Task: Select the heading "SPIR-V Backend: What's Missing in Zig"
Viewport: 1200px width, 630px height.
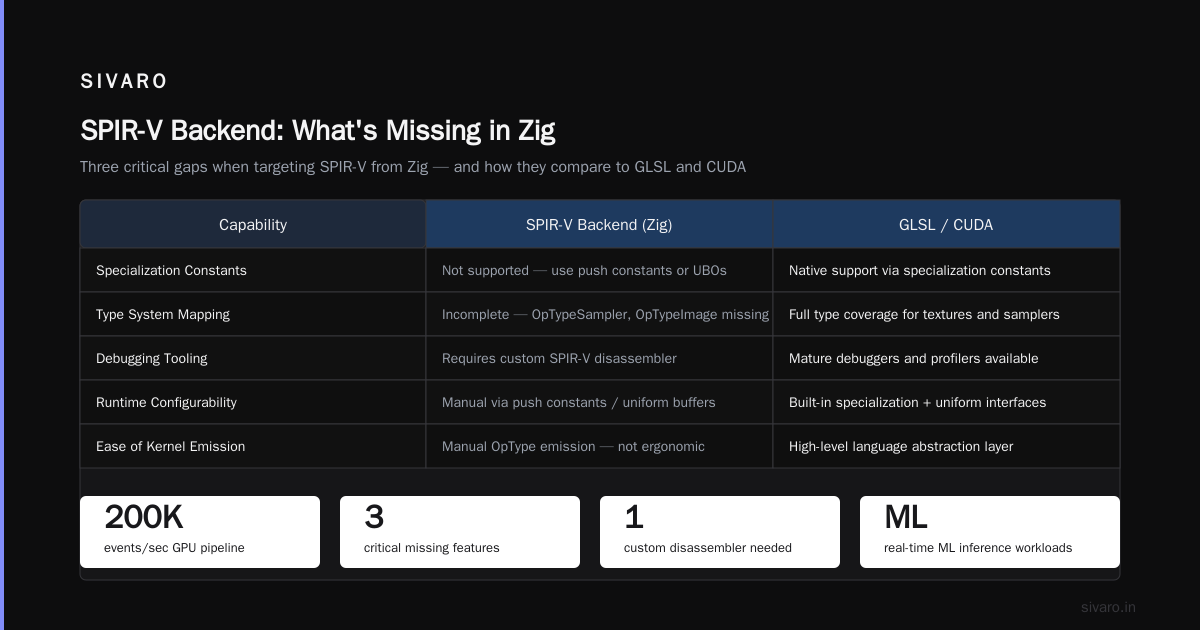Action: (x=317, y=130)
